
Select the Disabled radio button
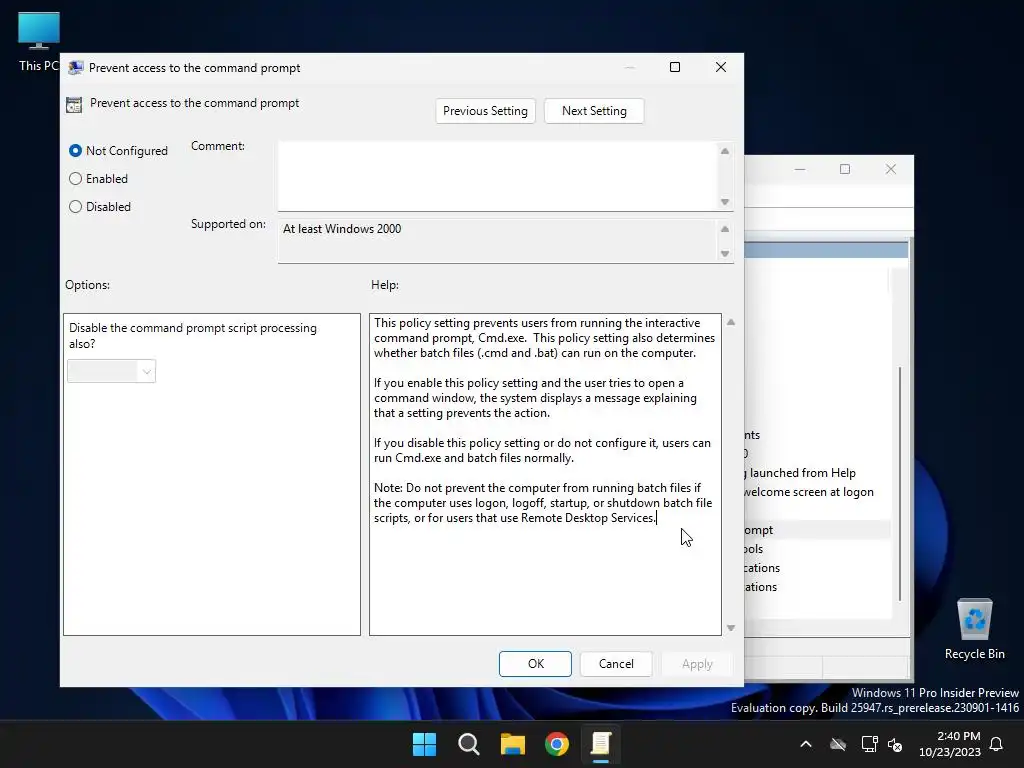click(76, 207)
